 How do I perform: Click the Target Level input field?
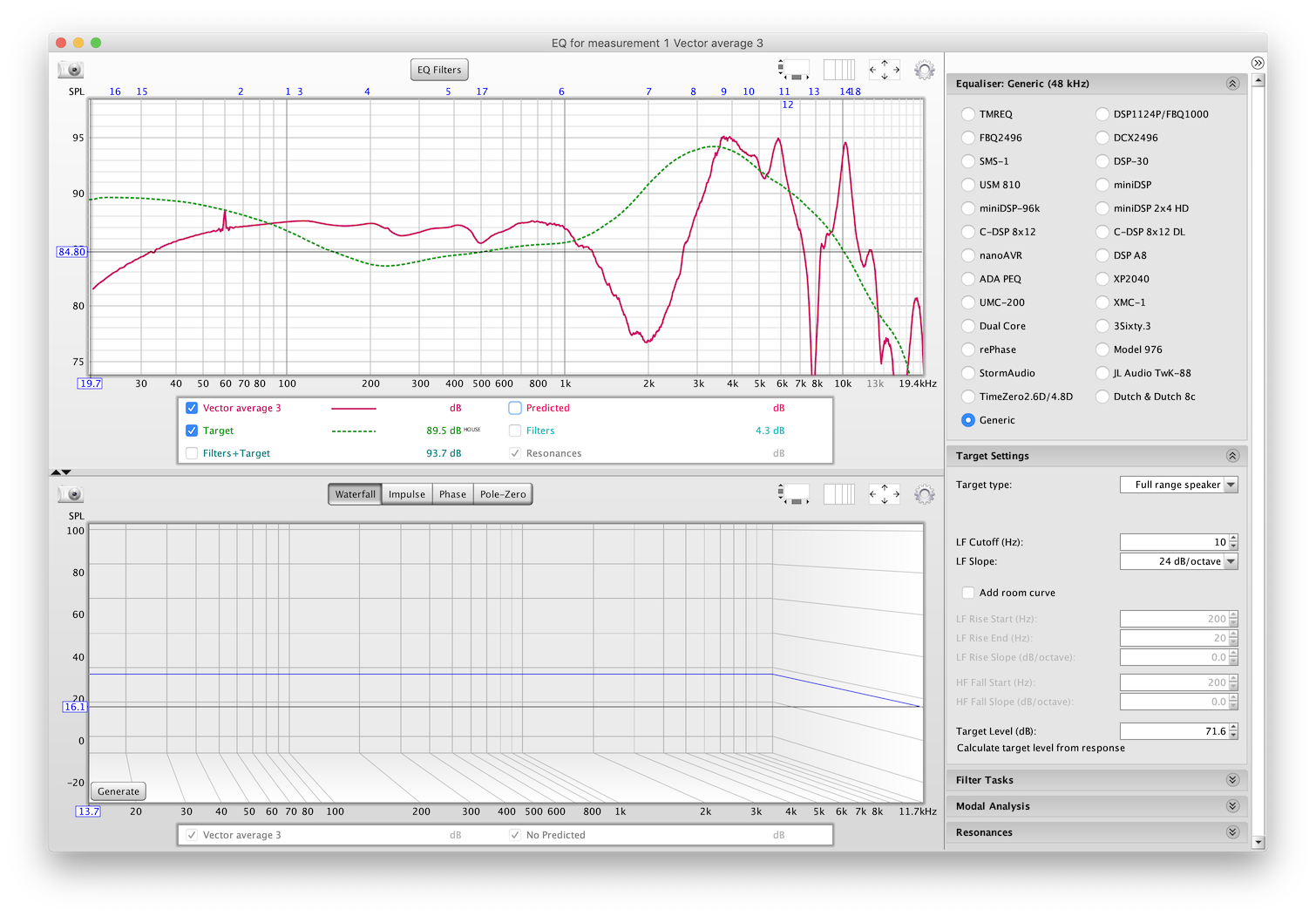(x=1174, y=731)
